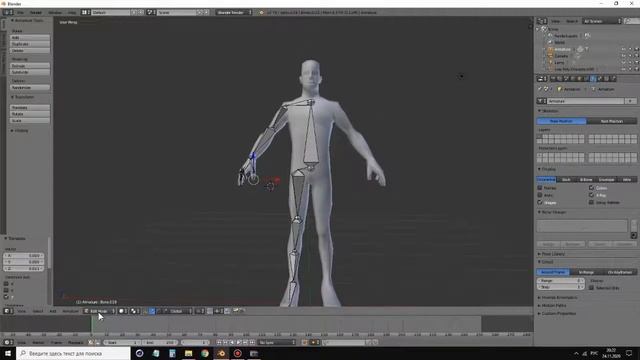This screenshot has height=360, width=640.
Task: Open the Outliner editor type icon
Action: click(x=542, y=21)
